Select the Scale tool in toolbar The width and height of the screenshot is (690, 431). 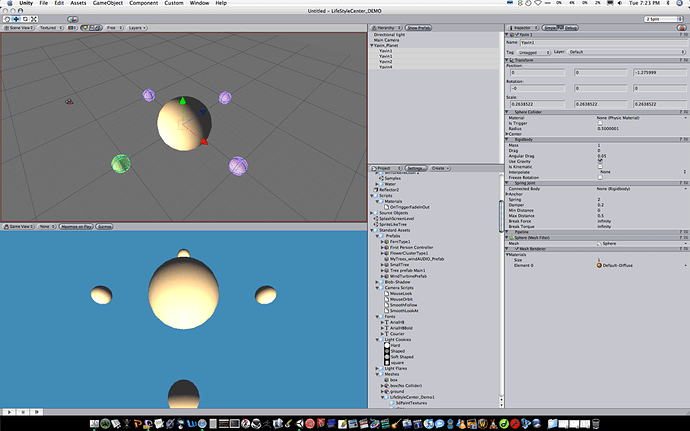click(x=33, y=18)
